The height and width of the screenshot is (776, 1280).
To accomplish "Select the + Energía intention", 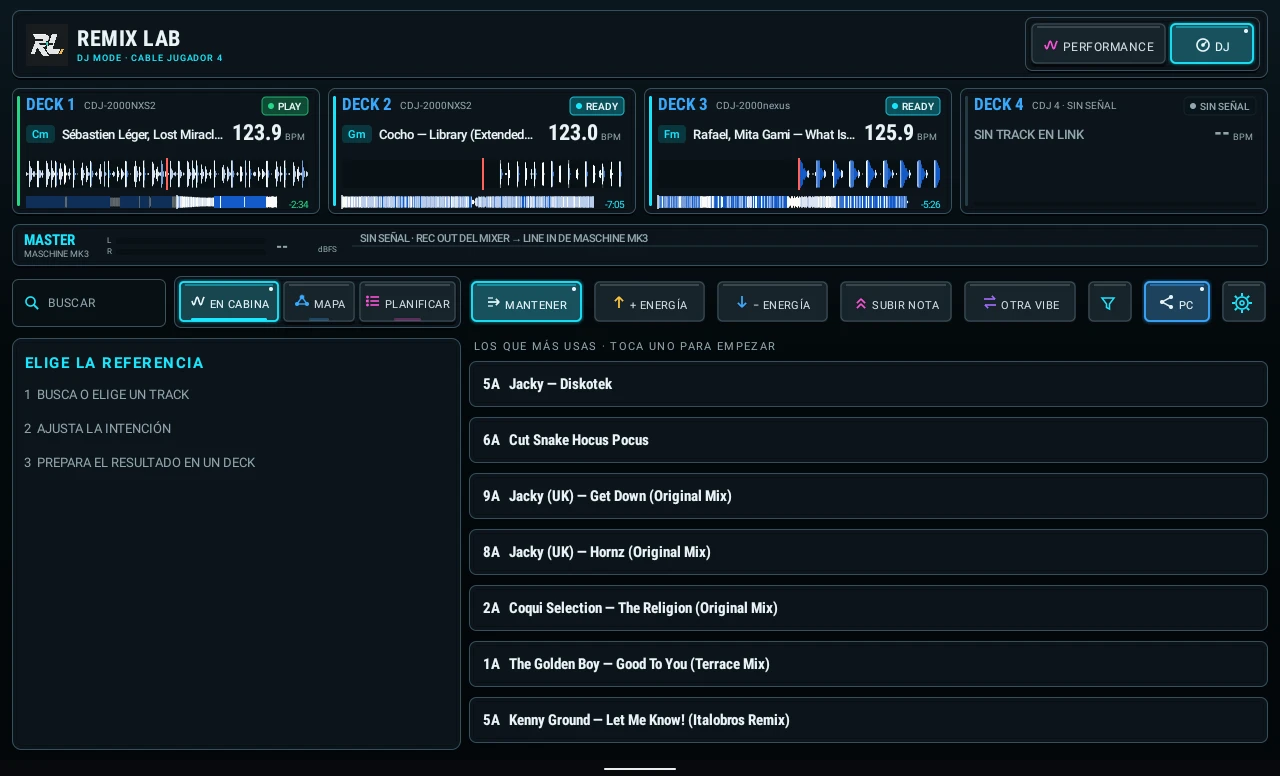I will (649, 302).
